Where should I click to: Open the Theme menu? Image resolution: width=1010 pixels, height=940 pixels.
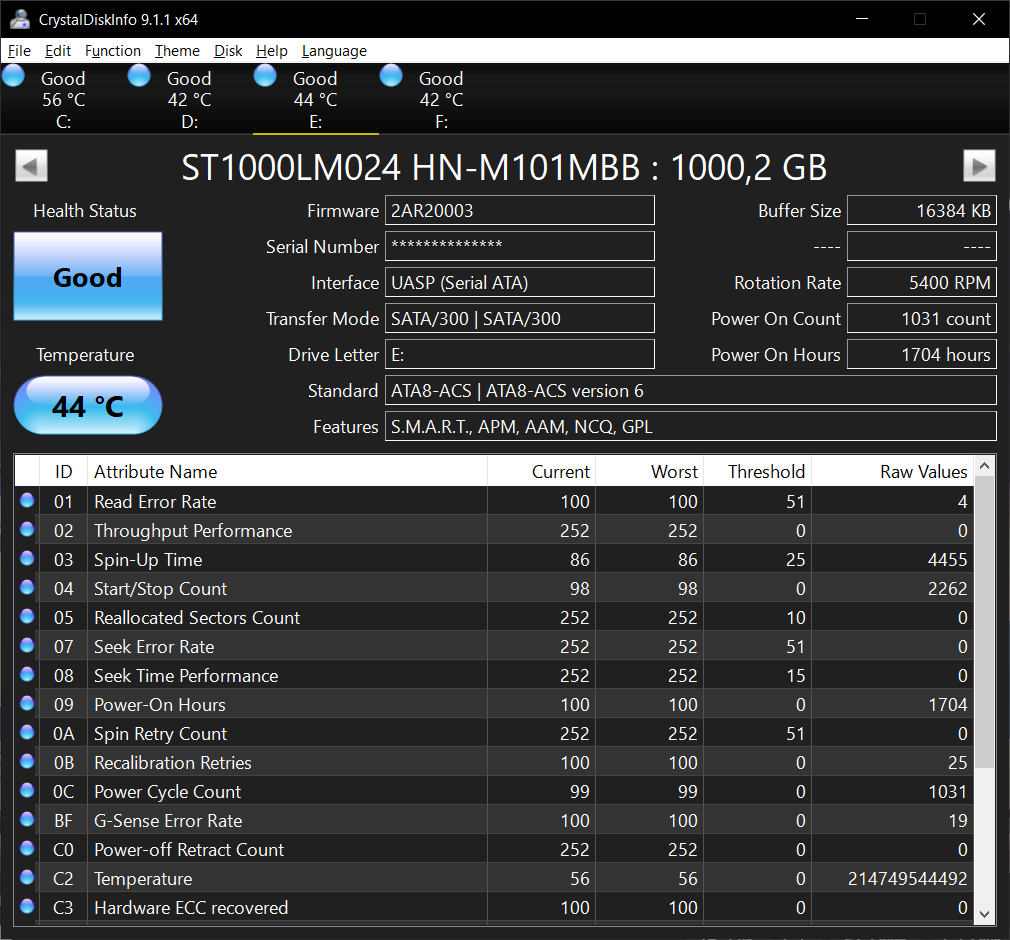pos(177,50)
